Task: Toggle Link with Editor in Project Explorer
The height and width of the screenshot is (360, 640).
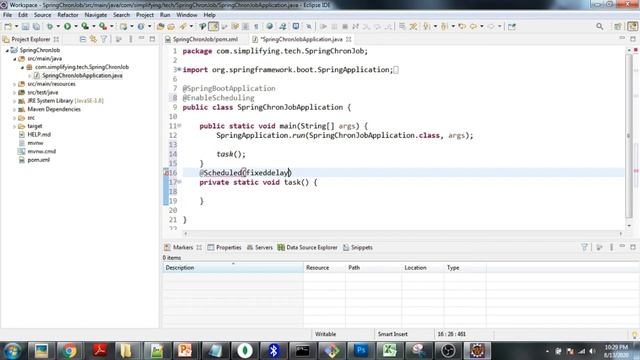Action: (93, 39)
